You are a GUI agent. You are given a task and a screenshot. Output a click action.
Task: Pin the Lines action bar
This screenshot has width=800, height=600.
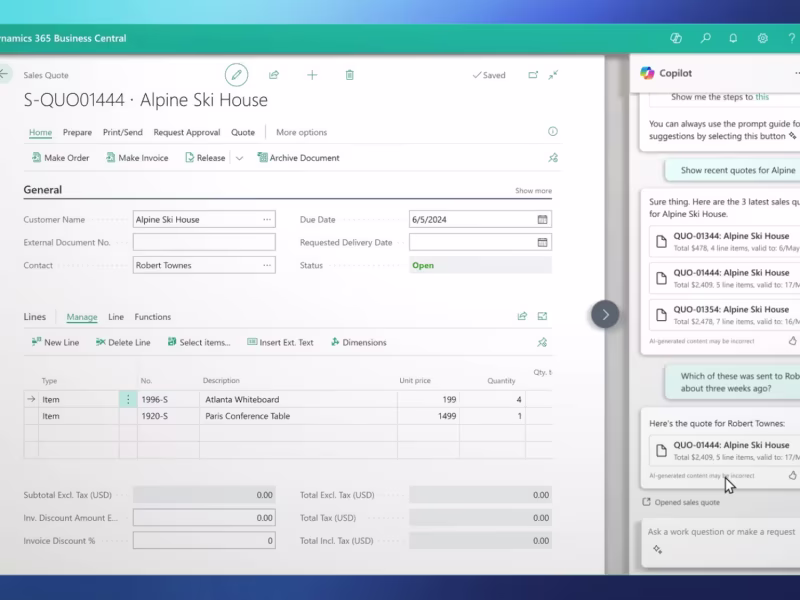542,342
